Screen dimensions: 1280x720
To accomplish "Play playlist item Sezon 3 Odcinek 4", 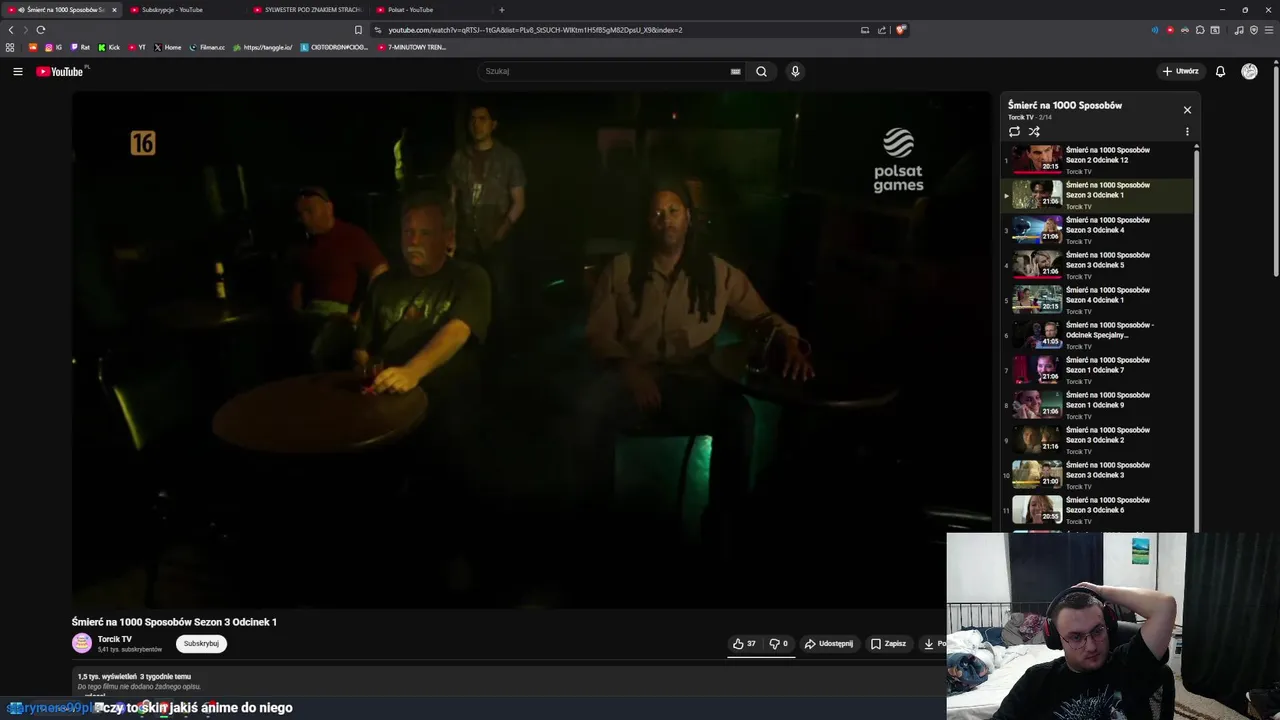I will tap(1097, 230).
